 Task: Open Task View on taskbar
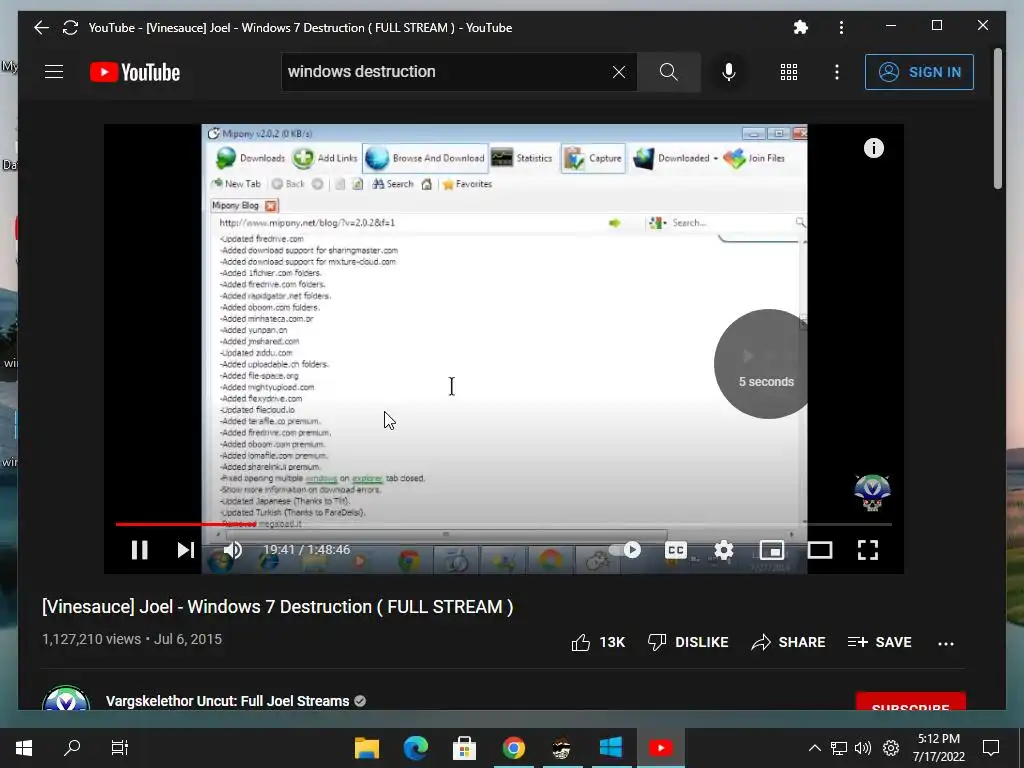tap(120, 748)
